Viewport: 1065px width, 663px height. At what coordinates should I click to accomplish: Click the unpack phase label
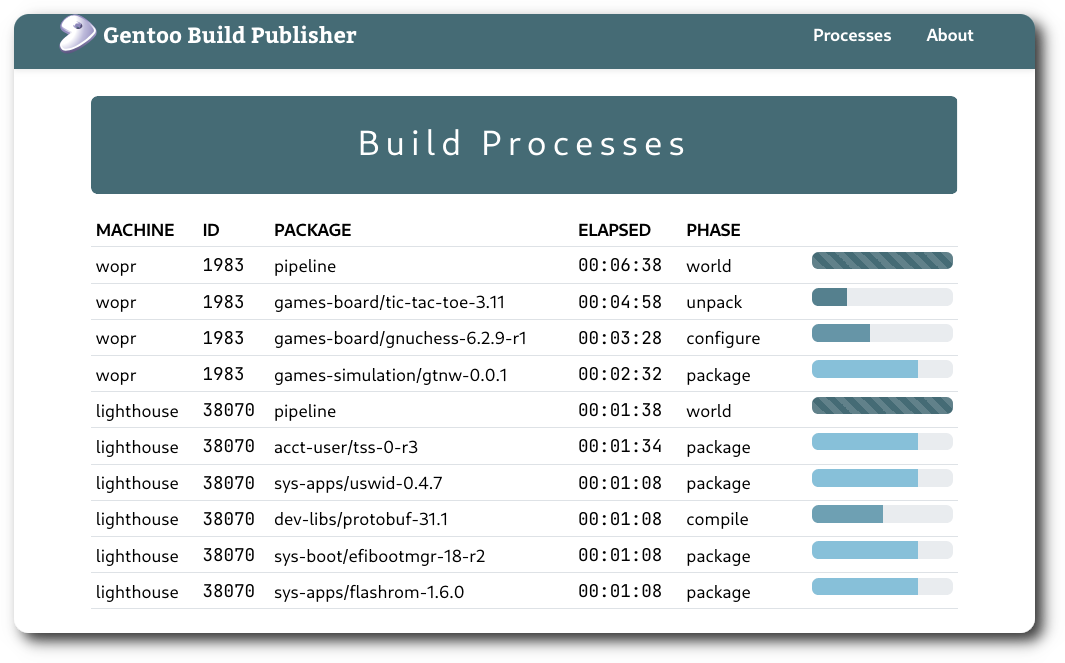714,303
